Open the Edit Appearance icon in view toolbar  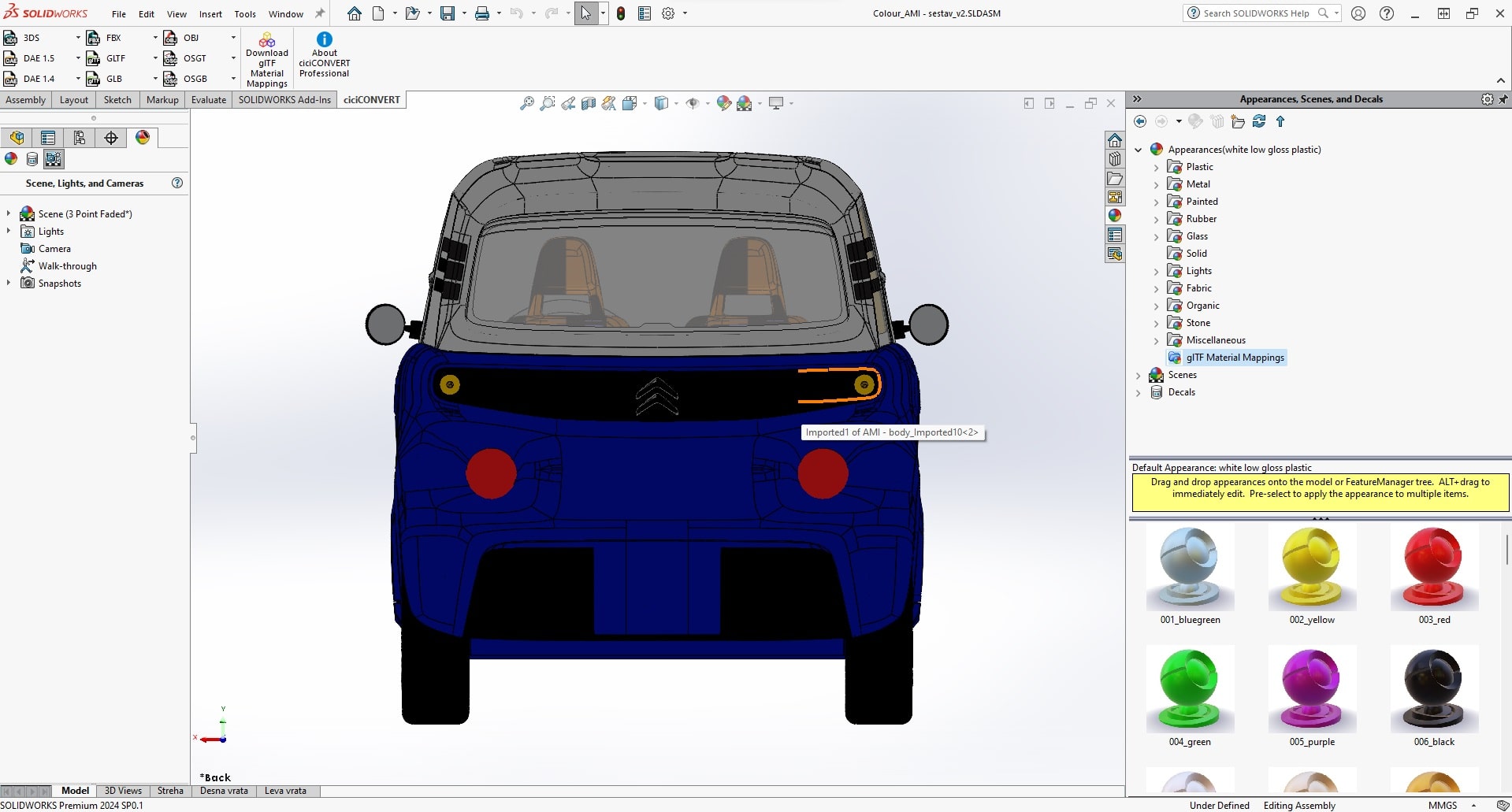pos(724,103)
